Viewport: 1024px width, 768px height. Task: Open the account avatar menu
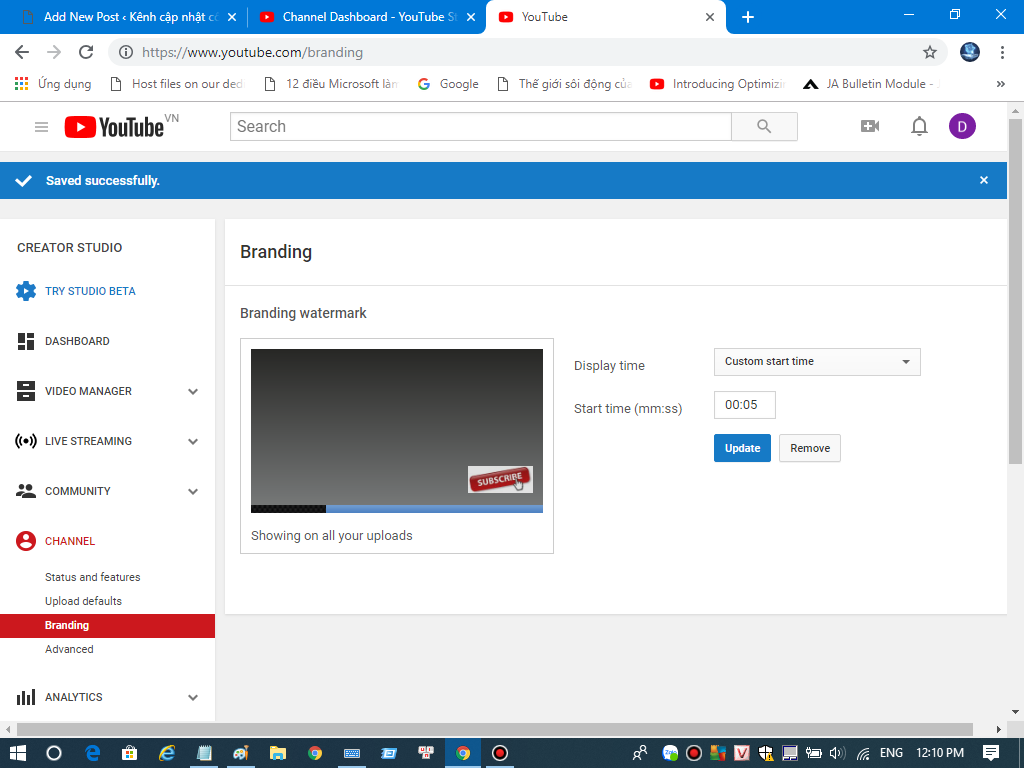coord(962,126)
